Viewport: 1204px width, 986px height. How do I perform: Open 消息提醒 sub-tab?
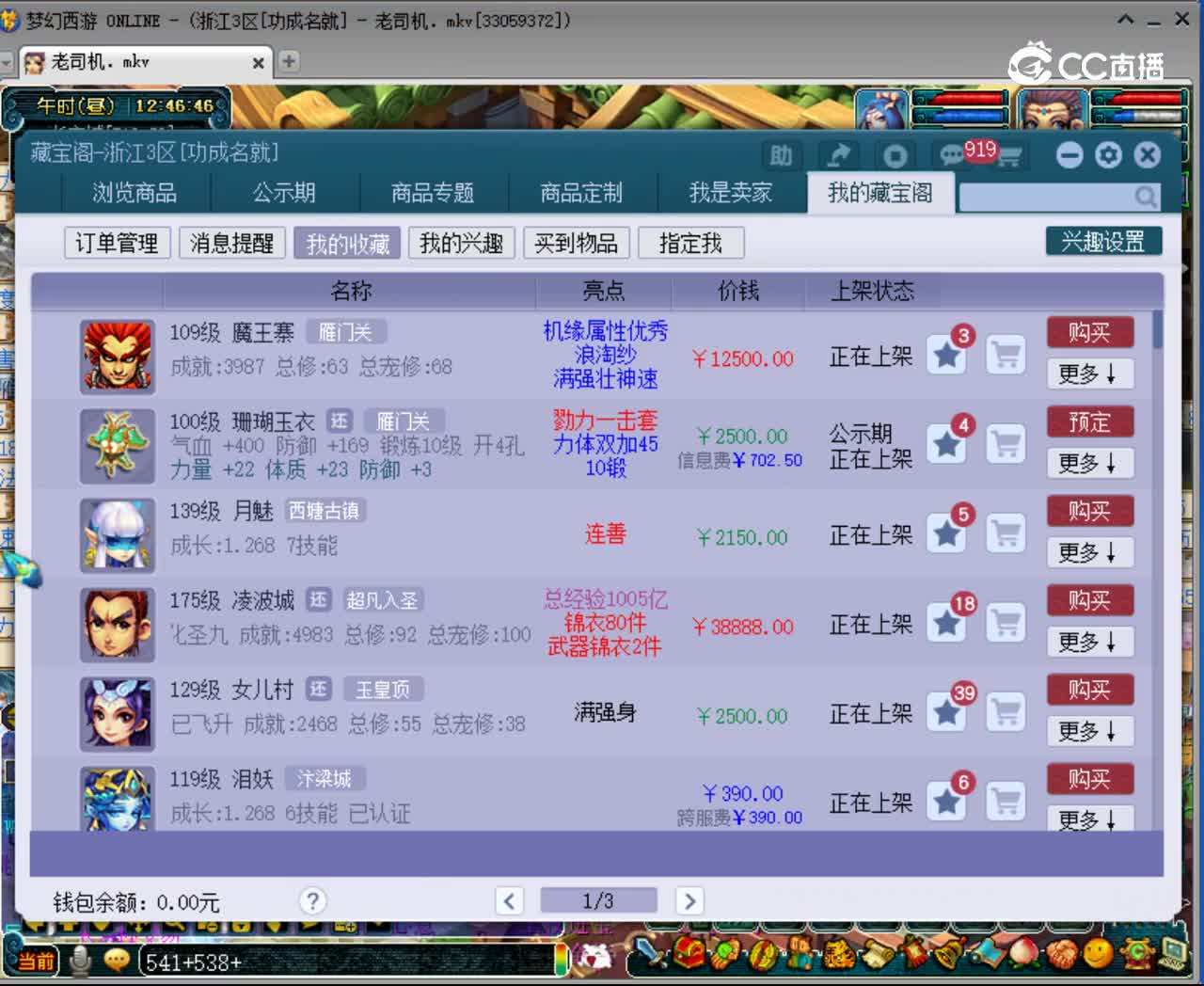(x=232, y=243)
